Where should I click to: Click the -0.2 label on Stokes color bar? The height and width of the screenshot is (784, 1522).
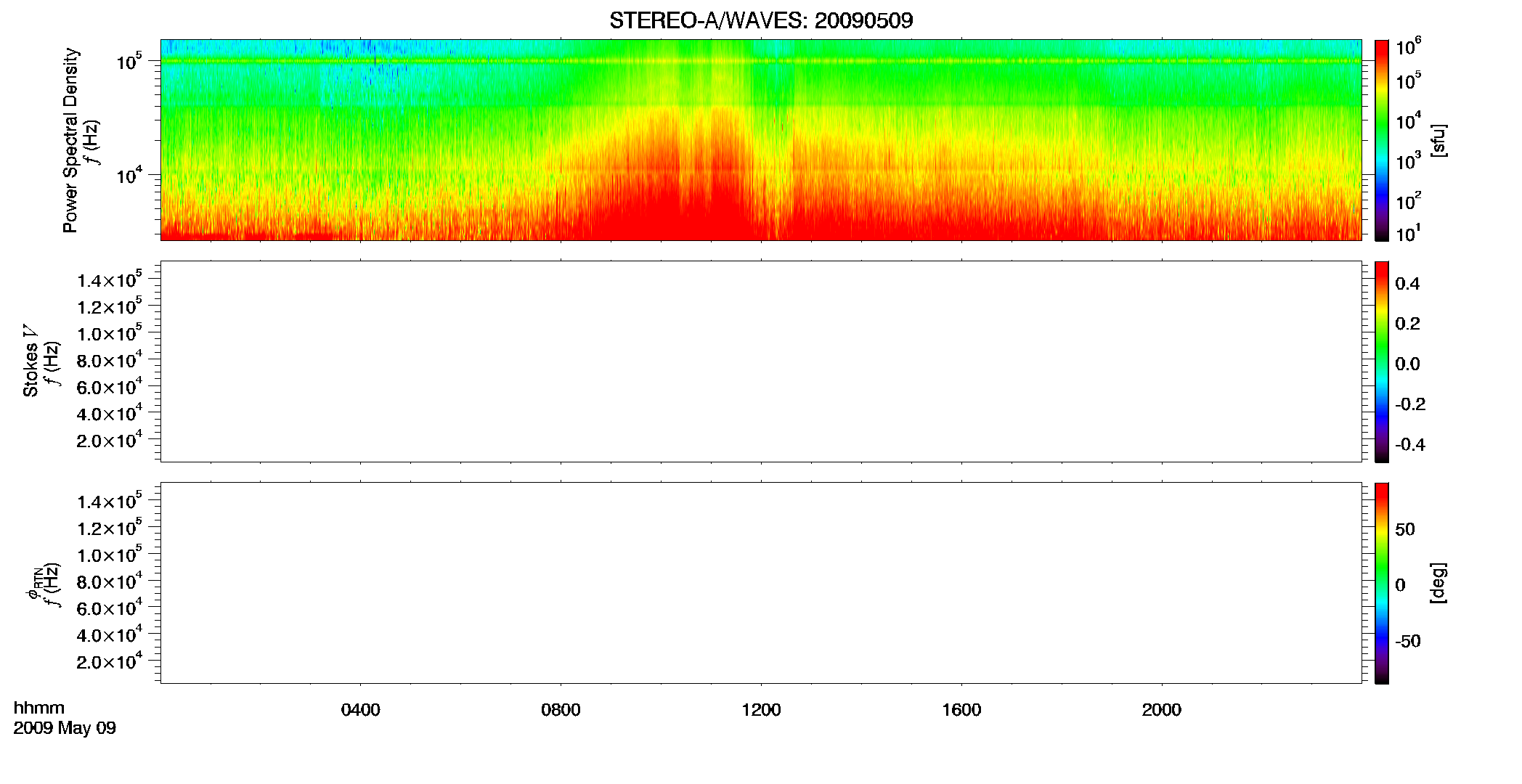tap(1410, 404)
